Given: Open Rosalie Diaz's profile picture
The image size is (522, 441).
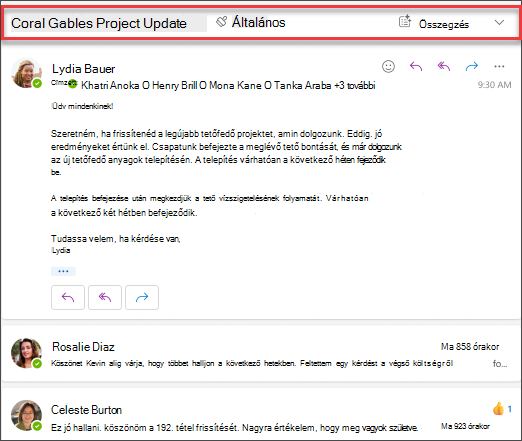Looking at the screenshot, I should (26, 353).
